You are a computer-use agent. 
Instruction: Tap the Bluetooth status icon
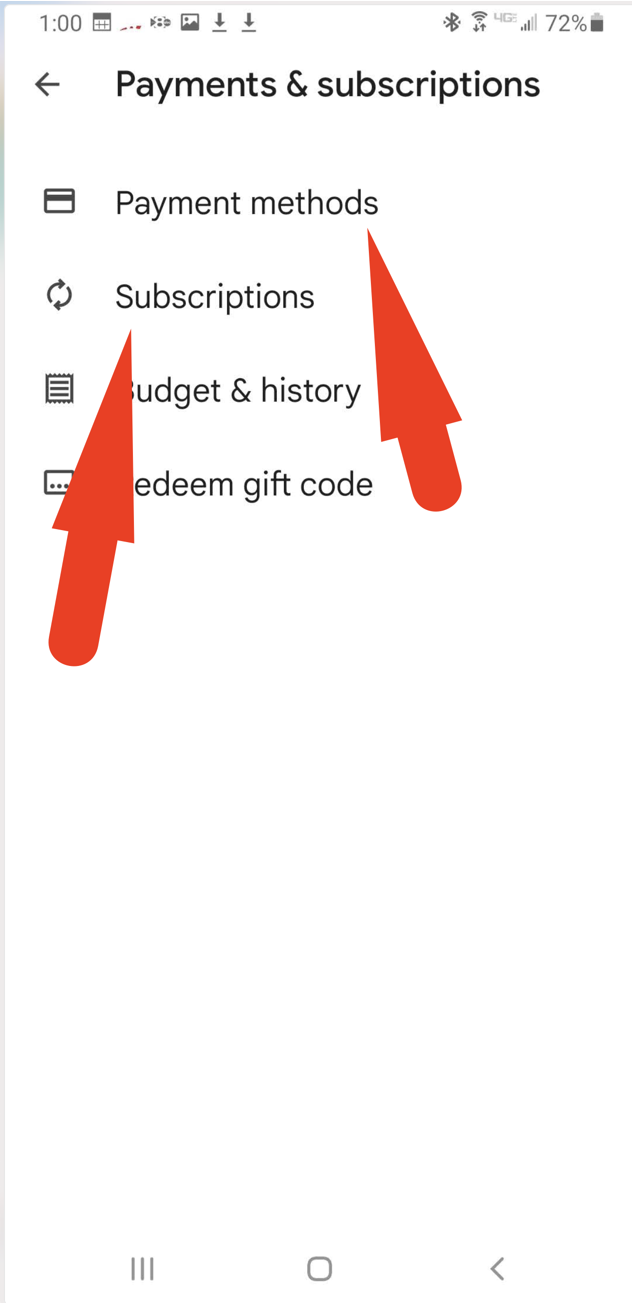click(451, 23)
